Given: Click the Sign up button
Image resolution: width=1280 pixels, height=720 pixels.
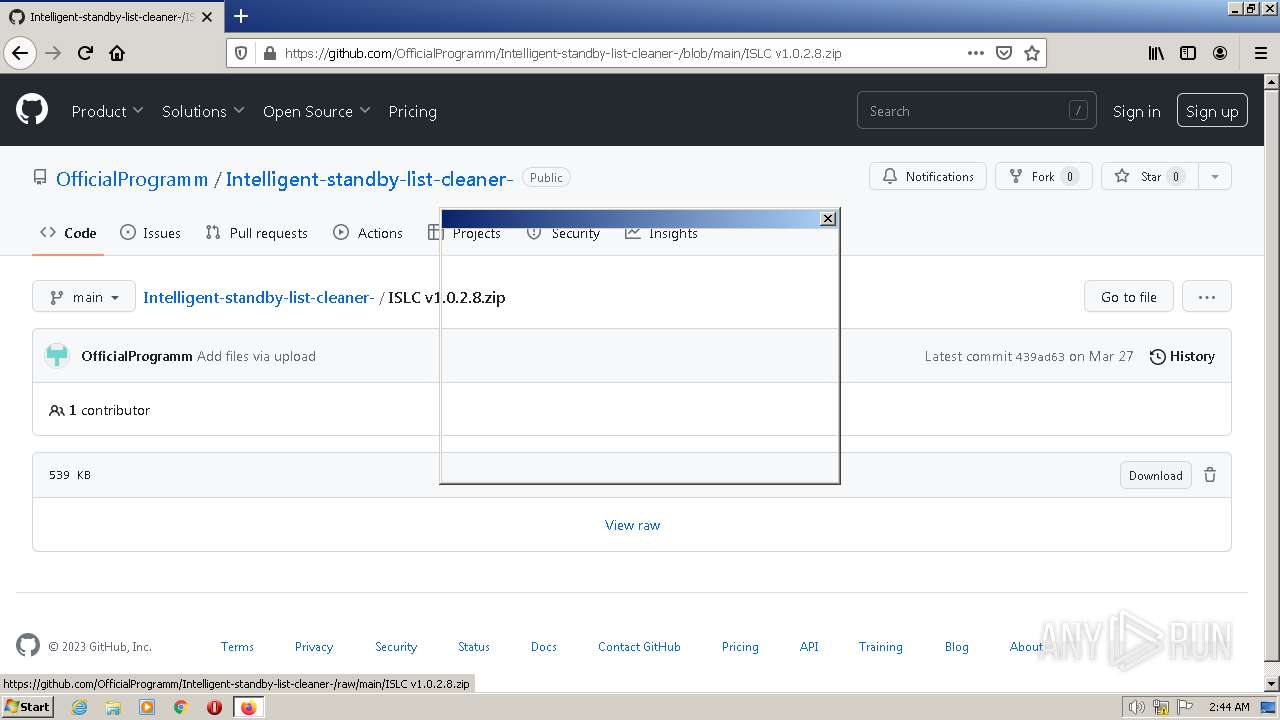Looking at the screenshot, I should (1212, 111).
